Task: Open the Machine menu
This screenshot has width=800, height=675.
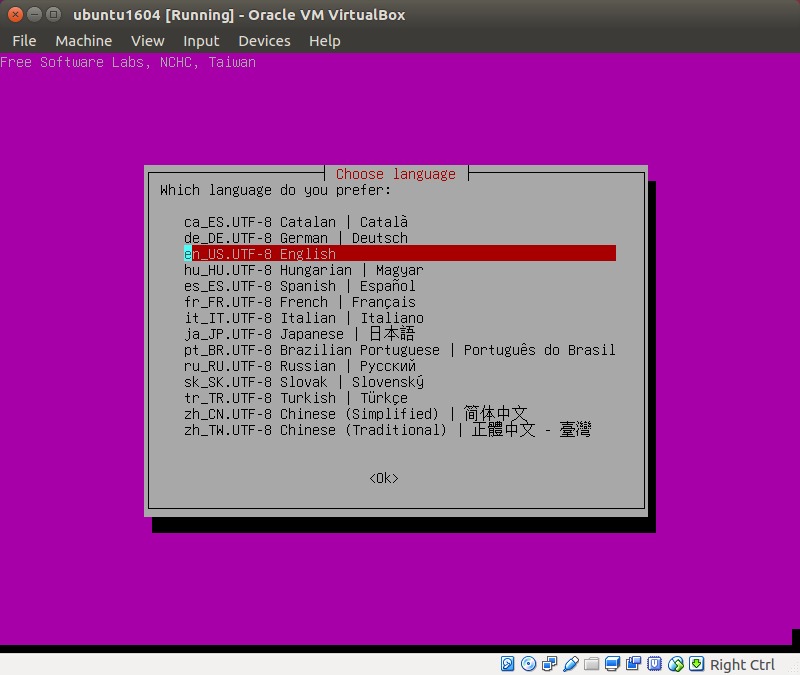Action: (83, 41)
